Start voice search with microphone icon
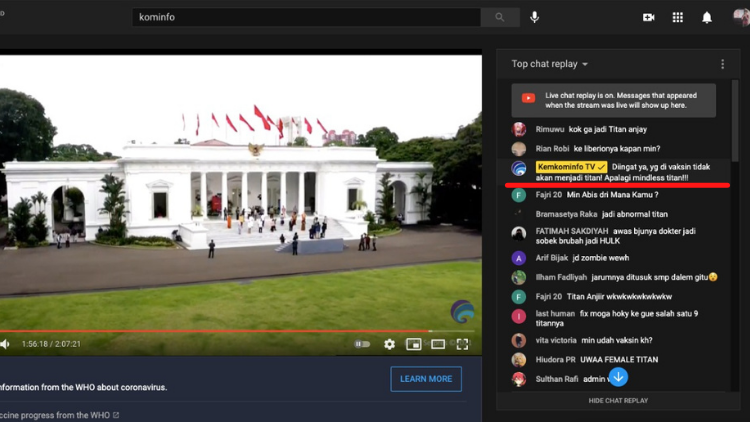This screenshot has height=422, width=750. 534,17
